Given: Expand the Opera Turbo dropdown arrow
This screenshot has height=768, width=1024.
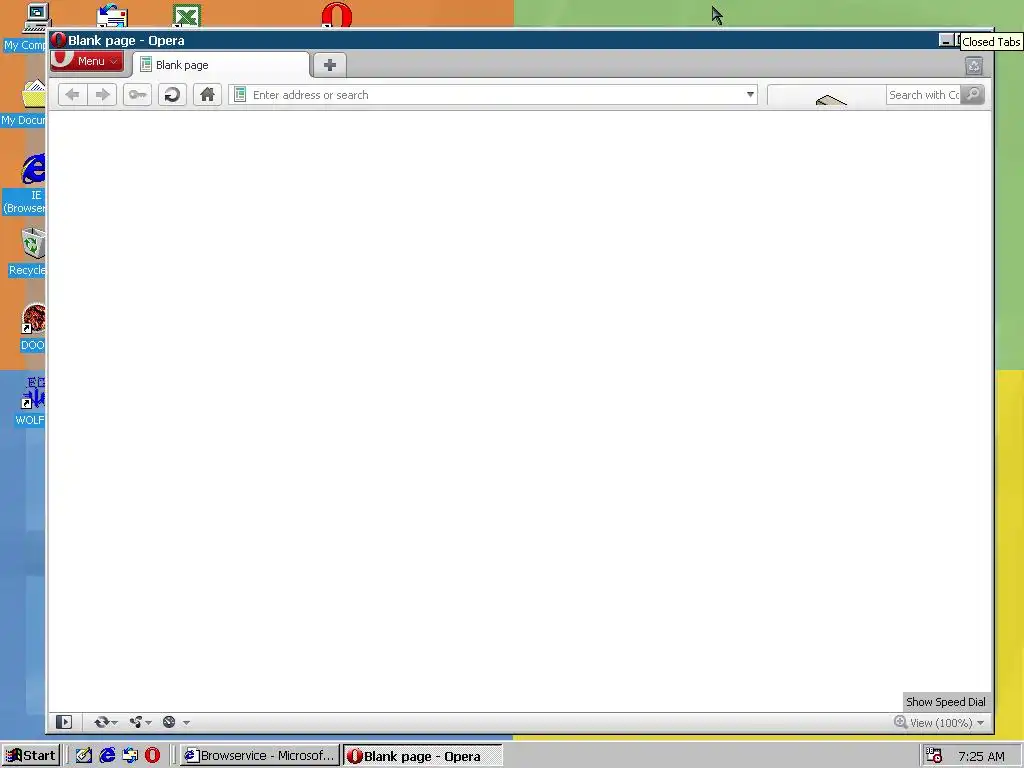Looking at the screenshot, I should pos(186,722).
